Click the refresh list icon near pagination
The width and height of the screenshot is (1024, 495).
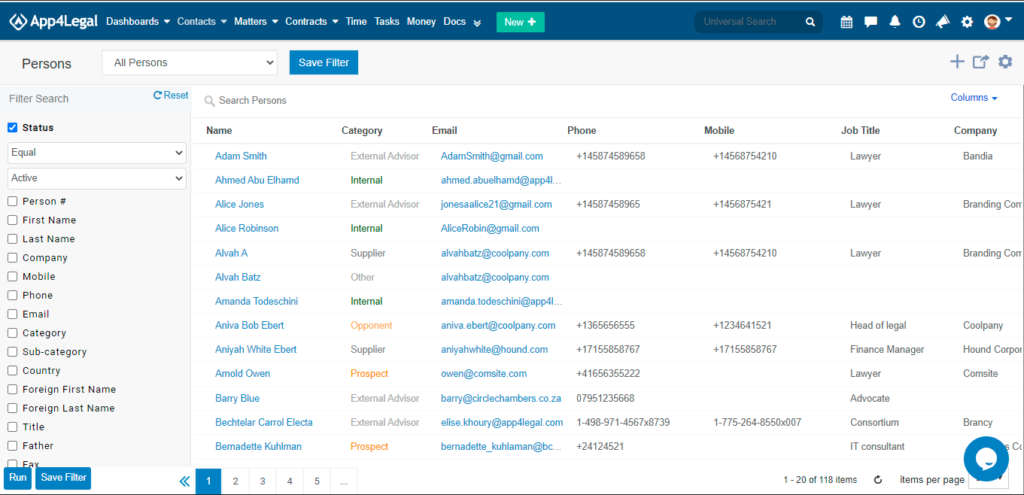pos(878,480)
